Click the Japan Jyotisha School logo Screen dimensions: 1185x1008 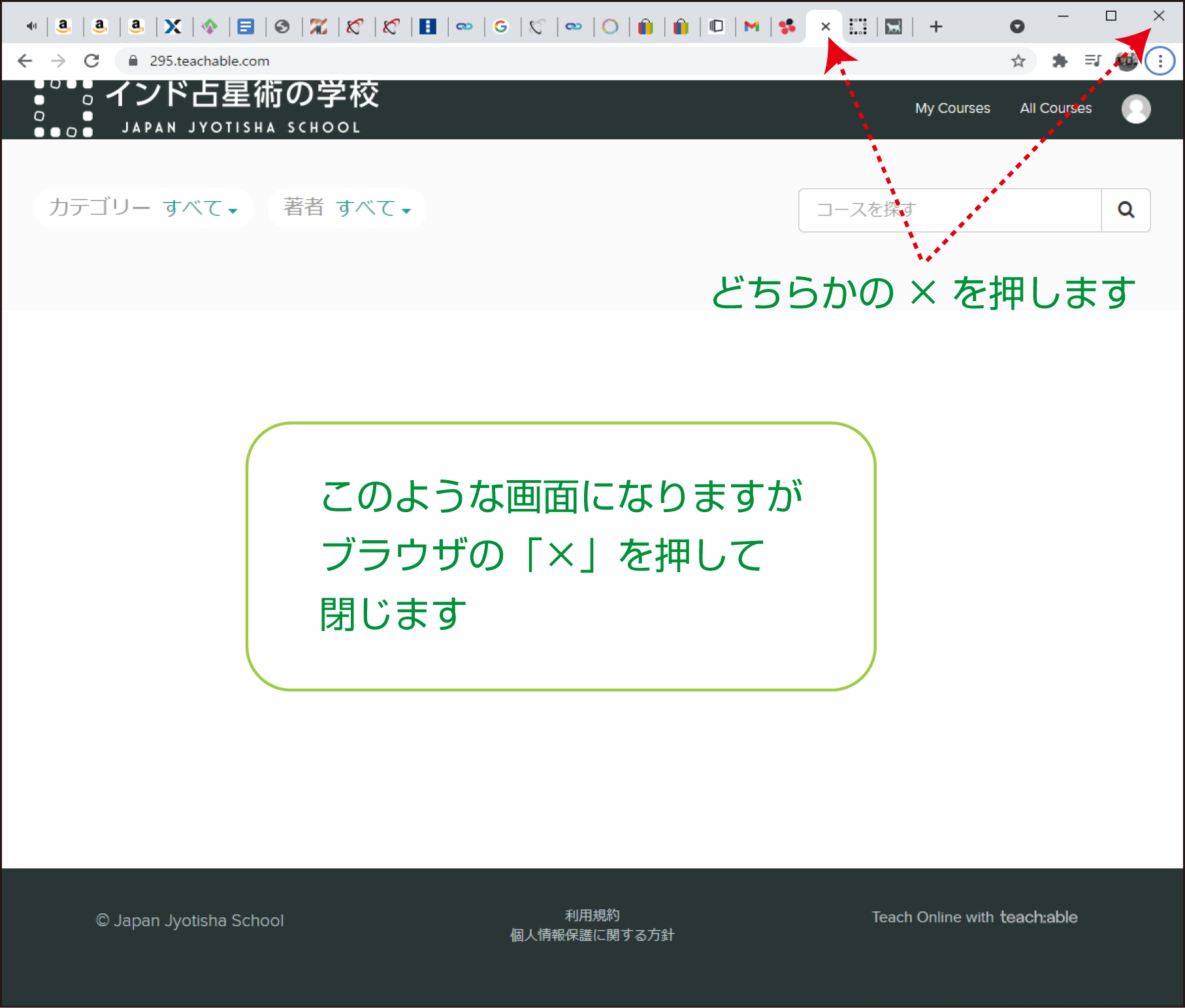206,107
